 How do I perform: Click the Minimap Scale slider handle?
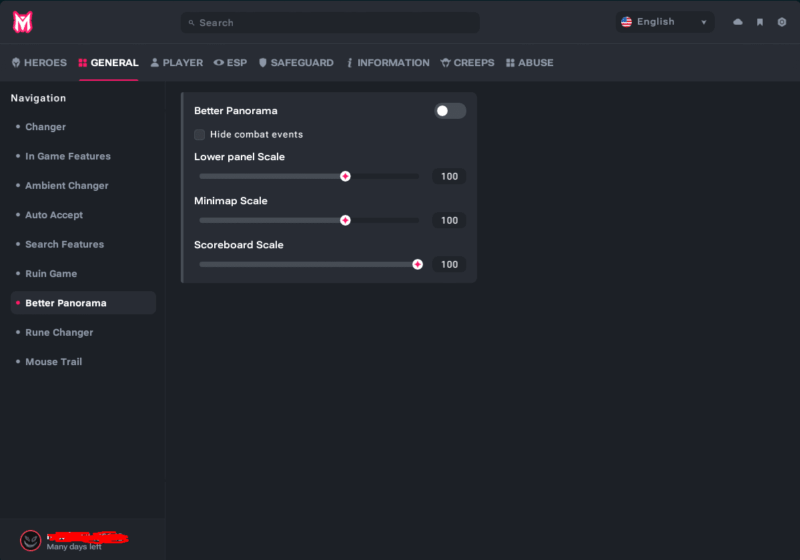pos(345,220)
